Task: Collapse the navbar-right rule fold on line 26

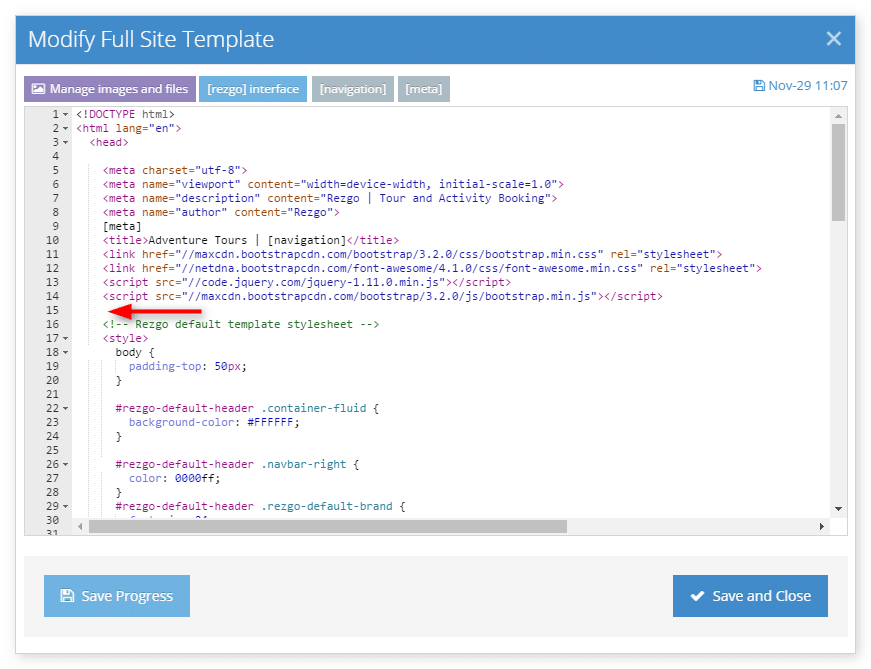Action: (x=66, y=464)
